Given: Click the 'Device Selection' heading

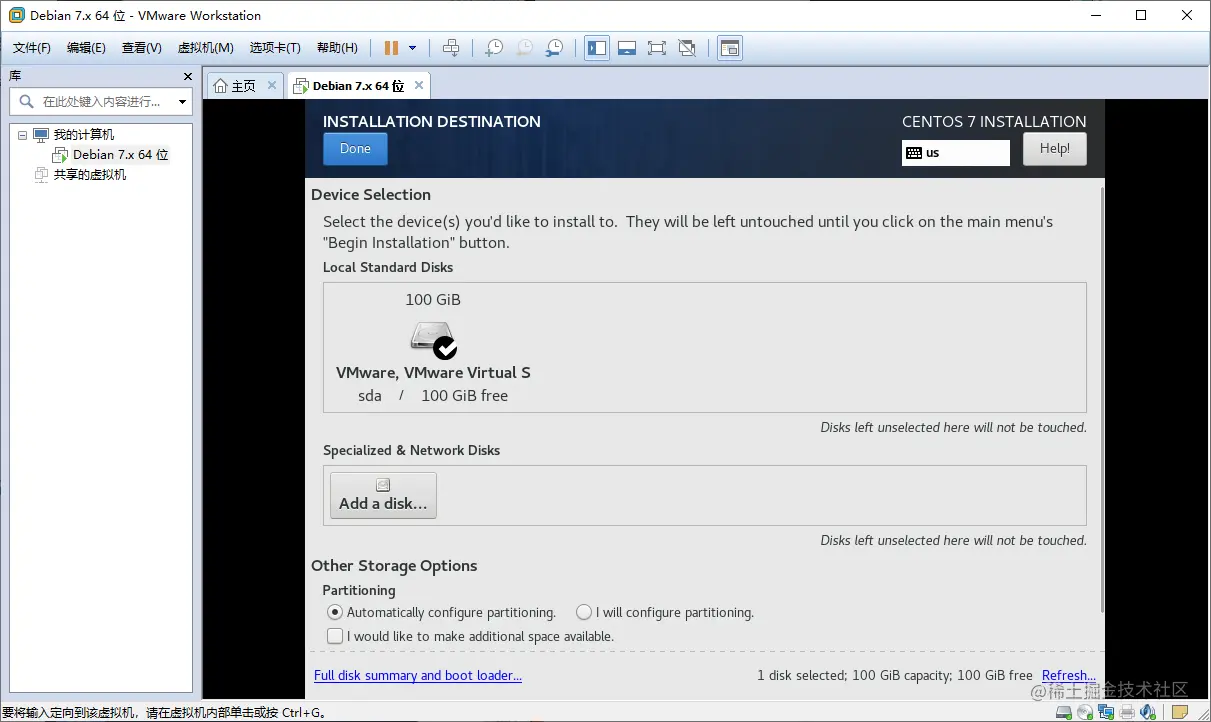Looking at the screenshot, I should (371, 195).
